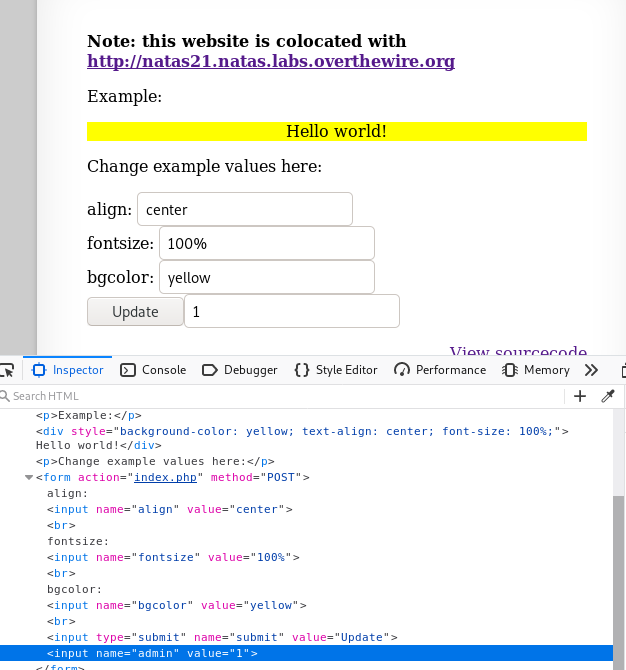The image size is (626, 670).
Task: Activate the element picker tool
Action: pos(7,370)
